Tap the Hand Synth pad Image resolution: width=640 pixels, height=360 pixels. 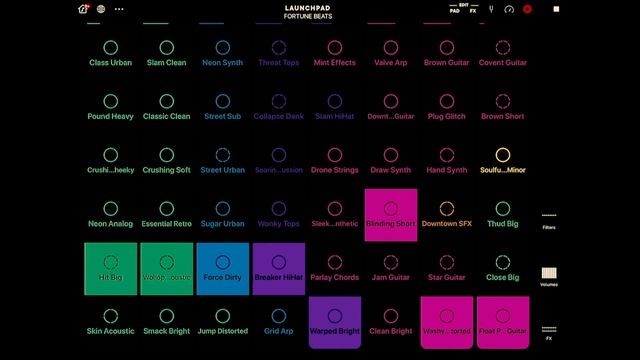447,161
